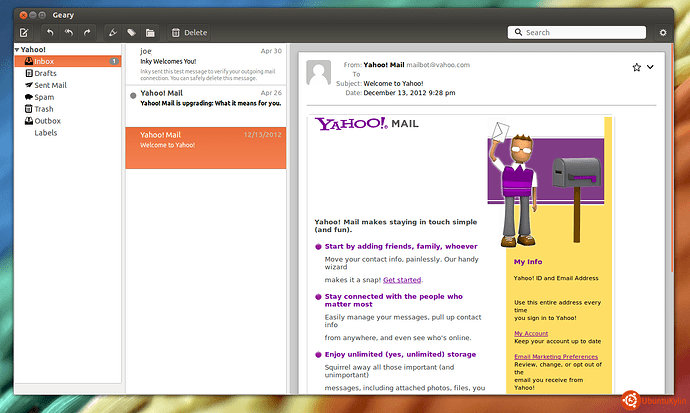The height and width of the screenshot is (413, 690).
Task: Open the message options dropdown arrow
Action: (651, 67)
